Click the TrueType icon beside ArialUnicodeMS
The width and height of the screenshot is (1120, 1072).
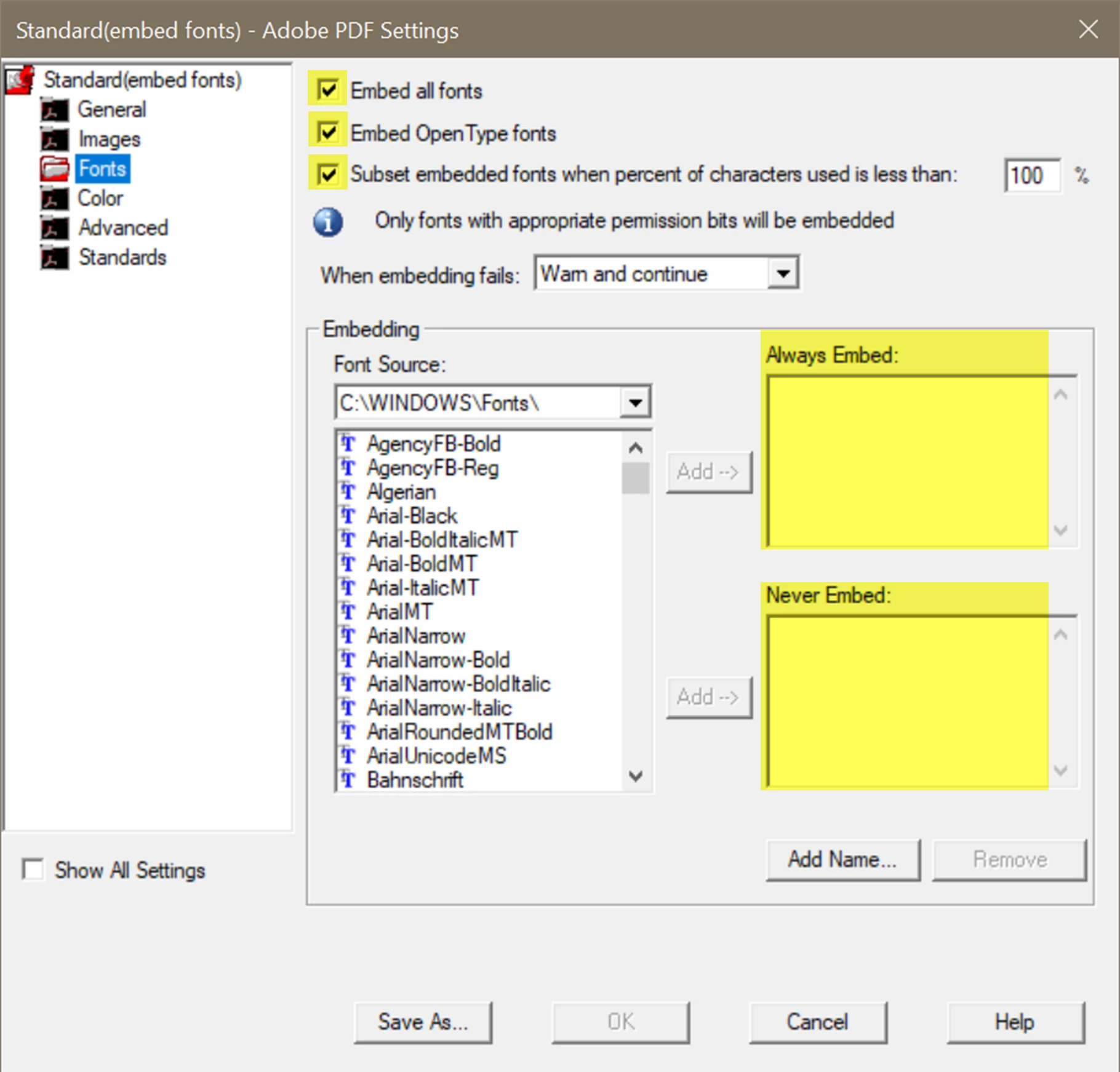tap(348, 756)
